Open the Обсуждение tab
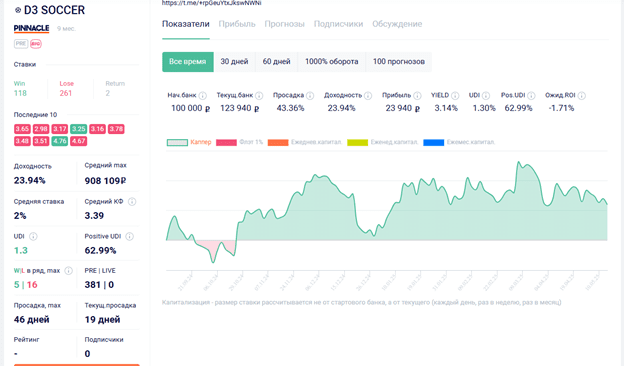The height and width of the screenshot is (366, 624). 397,24
